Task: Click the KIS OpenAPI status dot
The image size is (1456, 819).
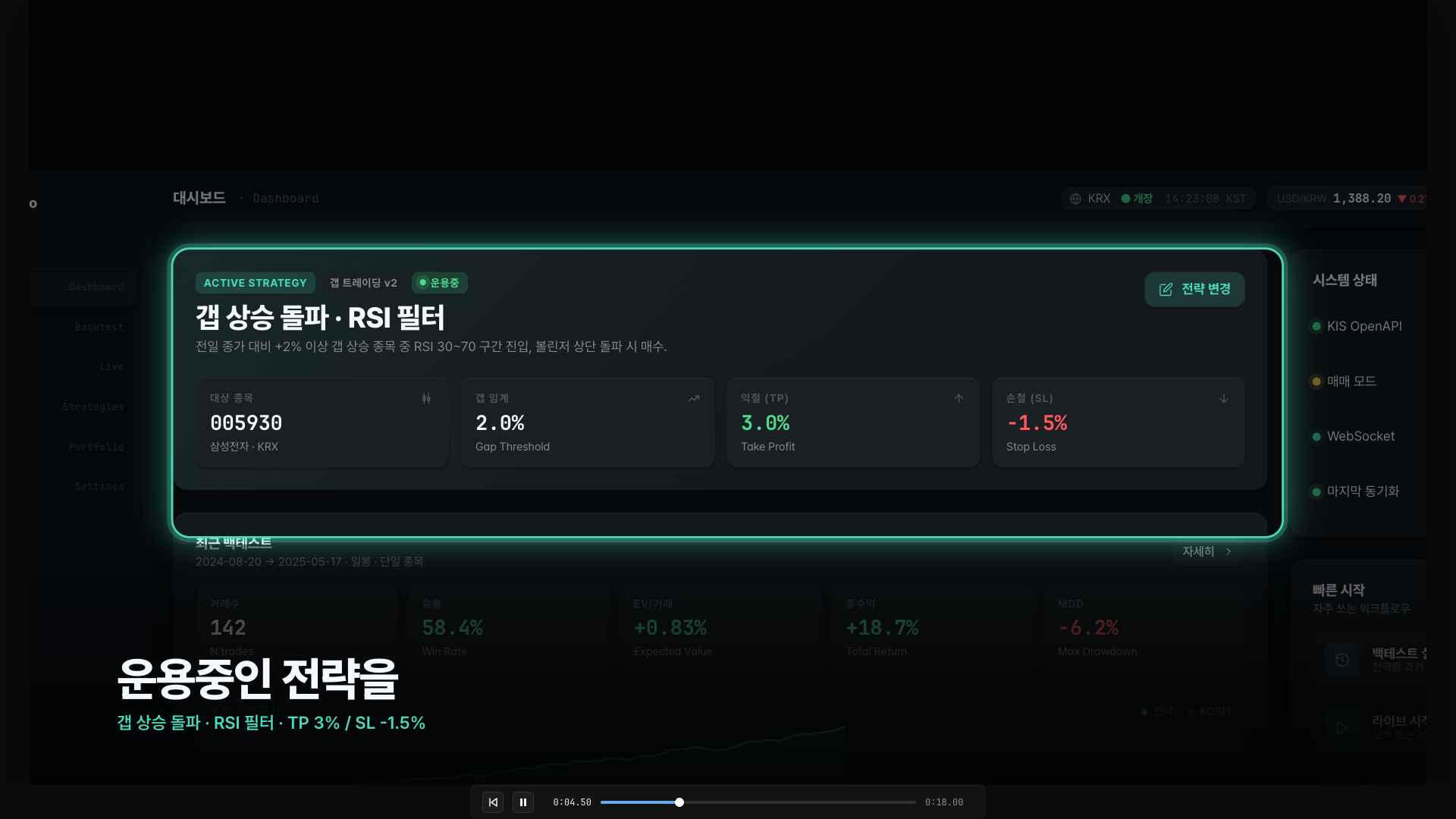Action: coord(1316,327)
